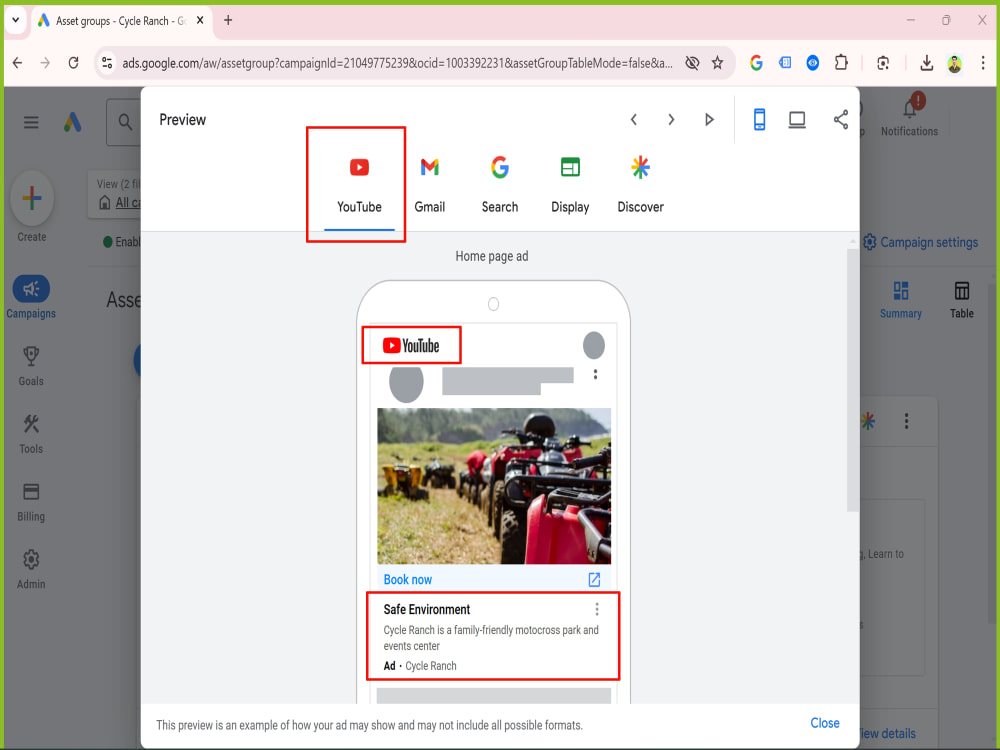The height and width of the screenshot is (750, 1000).
Task: Open the Discover preview tab
Action: coord(640,184)
